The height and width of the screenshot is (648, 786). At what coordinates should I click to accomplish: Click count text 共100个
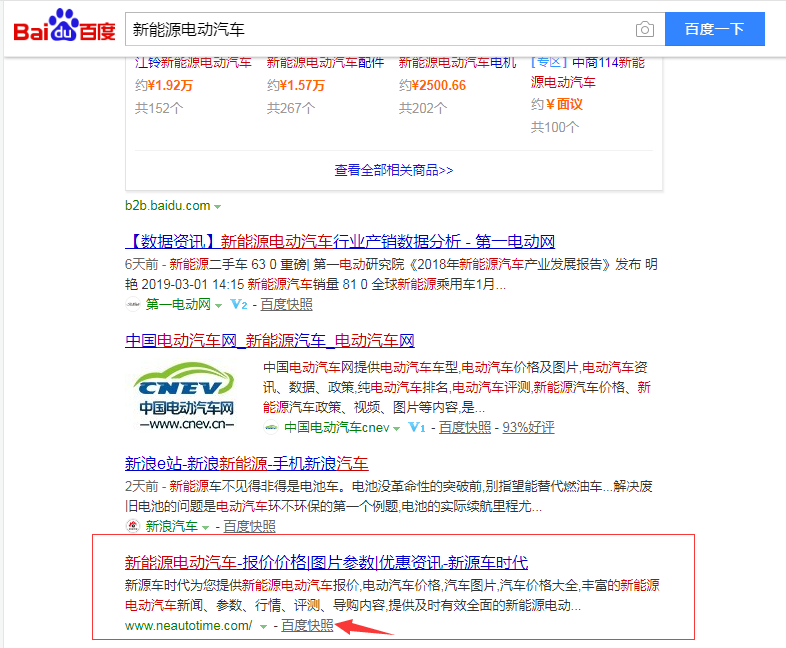pos(554,127)
